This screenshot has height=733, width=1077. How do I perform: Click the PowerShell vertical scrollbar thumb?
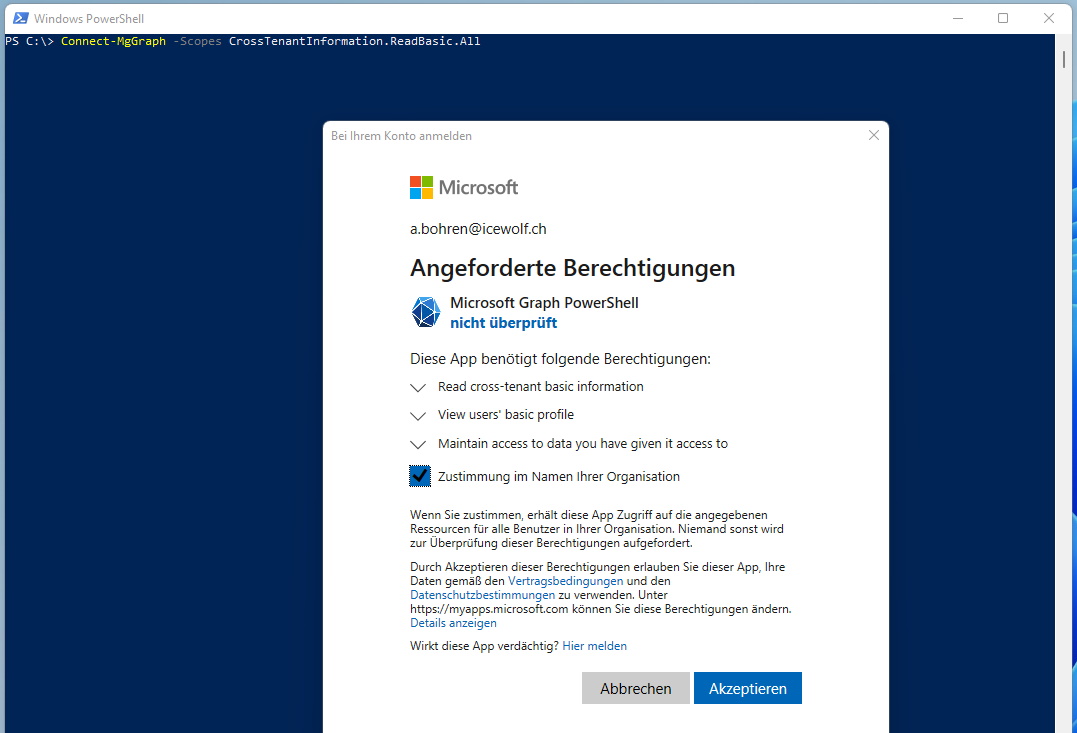coord(1063,60)
